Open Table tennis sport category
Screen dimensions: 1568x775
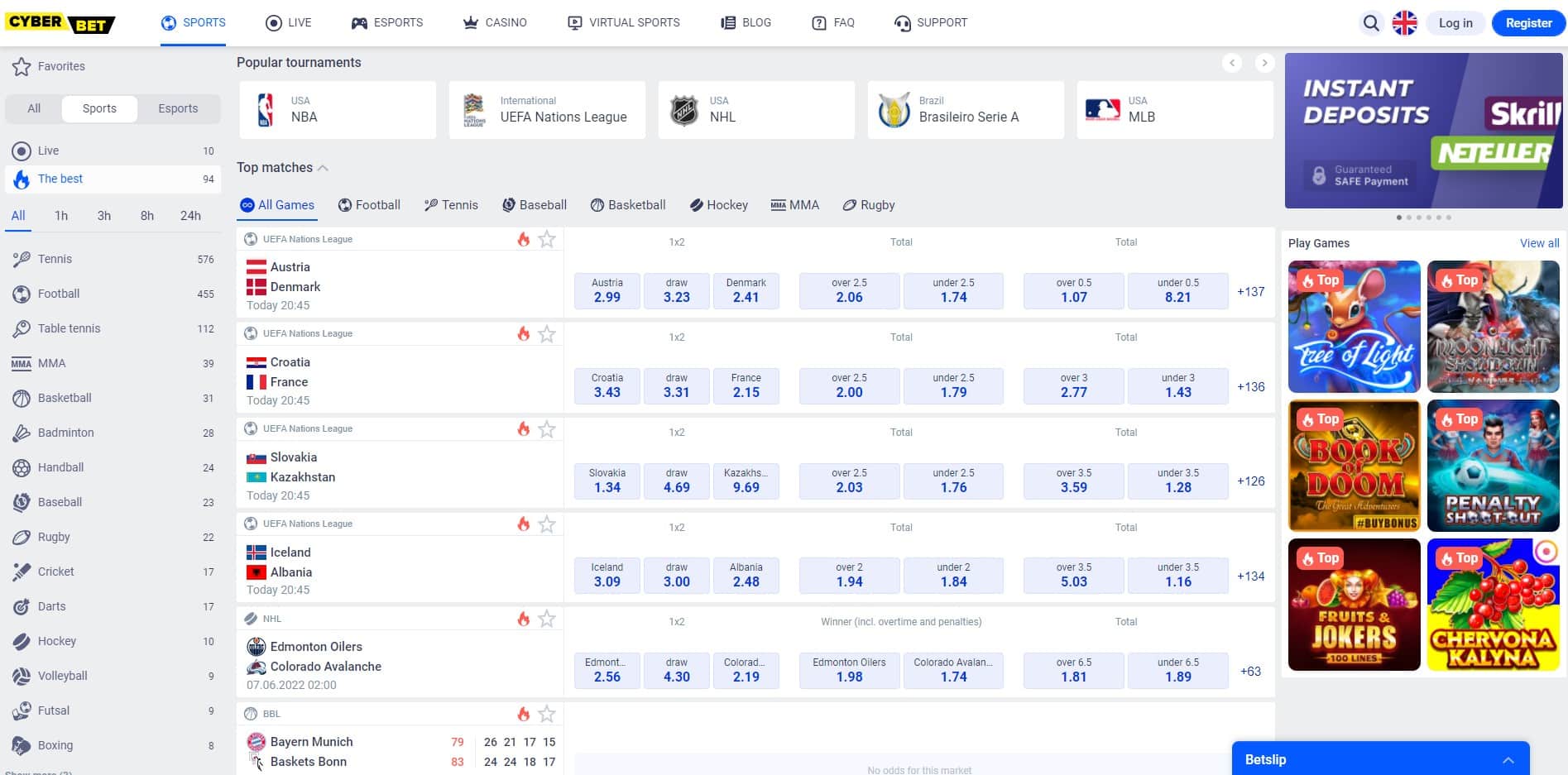click(x=113, y=328)
